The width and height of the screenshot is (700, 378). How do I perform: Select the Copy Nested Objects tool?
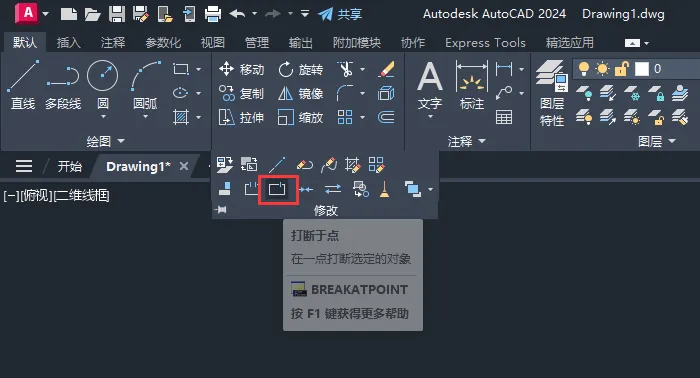coord(361,190)
